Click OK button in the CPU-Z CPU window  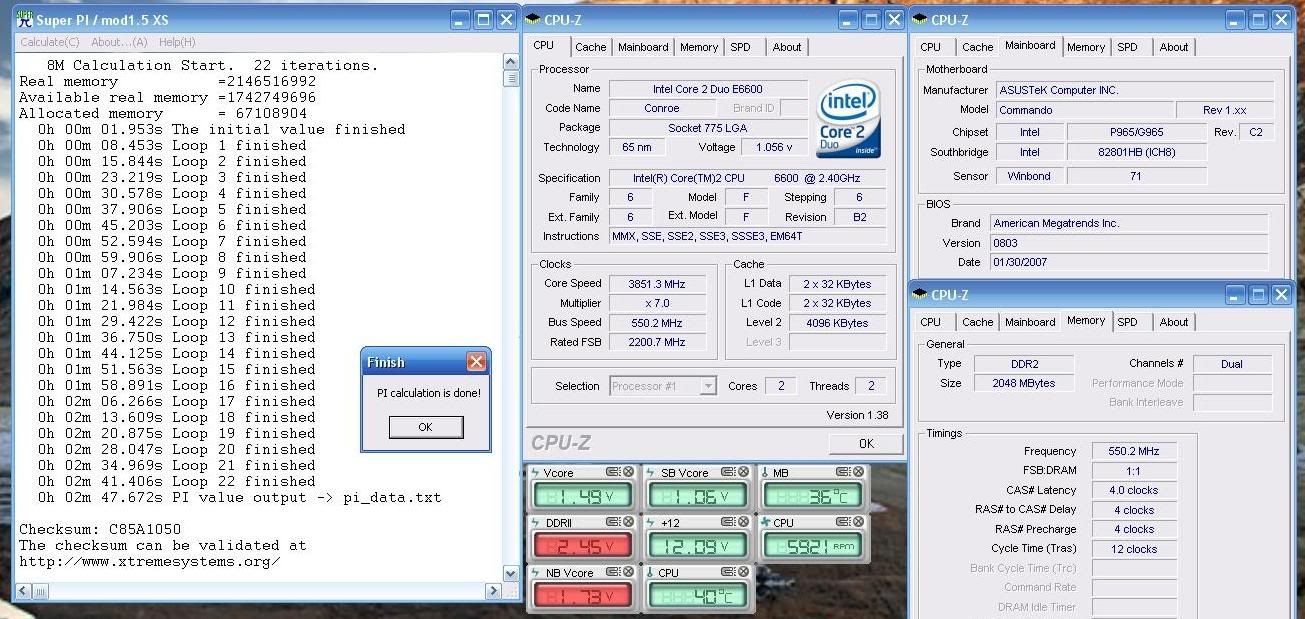pyautogui.click(x=866, y=443)
